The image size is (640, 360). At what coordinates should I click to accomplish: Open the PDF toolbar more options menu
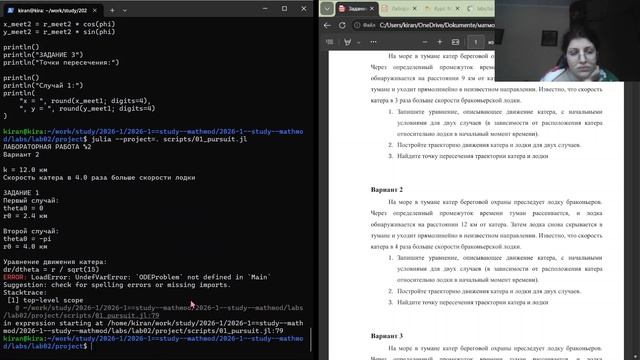pos(373,42)
